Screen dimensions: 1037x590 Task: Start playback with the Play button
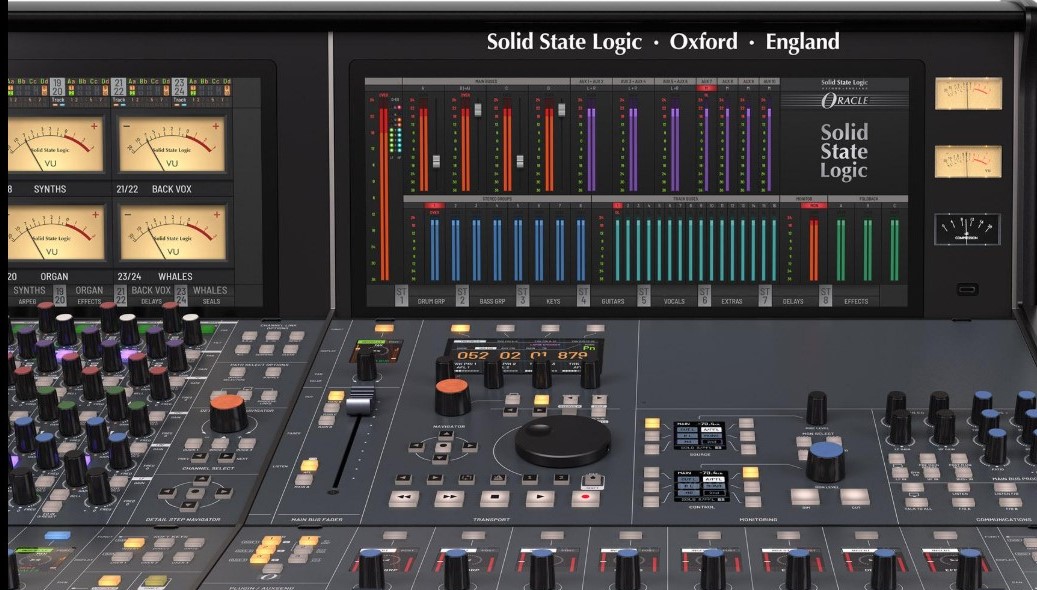(x=540, y=497)
